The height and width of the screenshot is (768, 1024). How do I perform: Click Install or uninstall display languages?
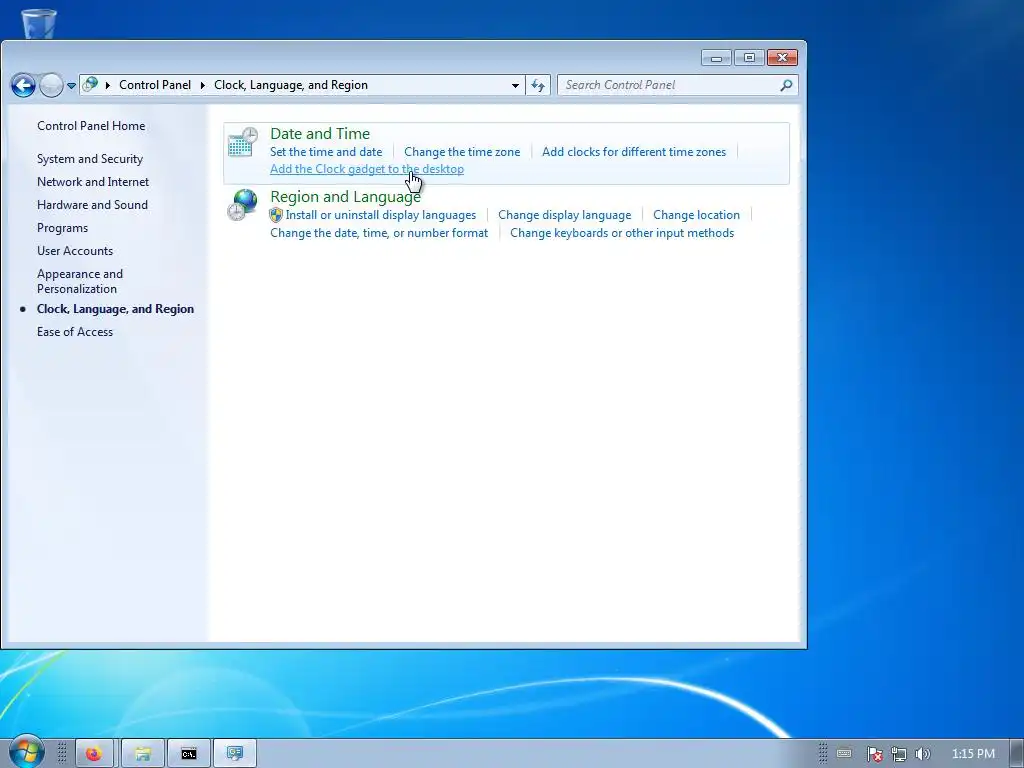click(x=381, y=215)
